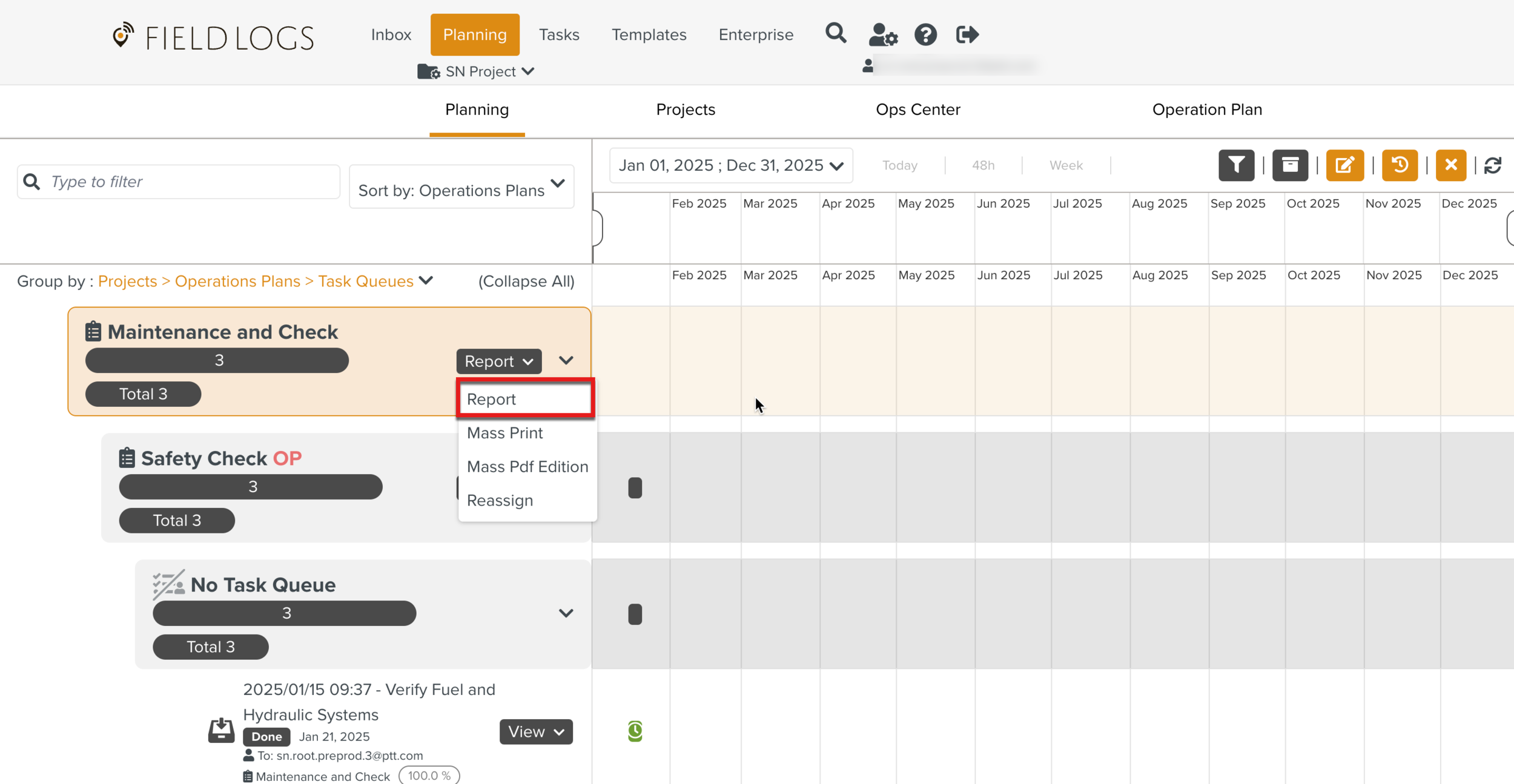Click the orange edit pencil icon
The width and height of the screenshot is (1514, 784).
pos(1344,165)
